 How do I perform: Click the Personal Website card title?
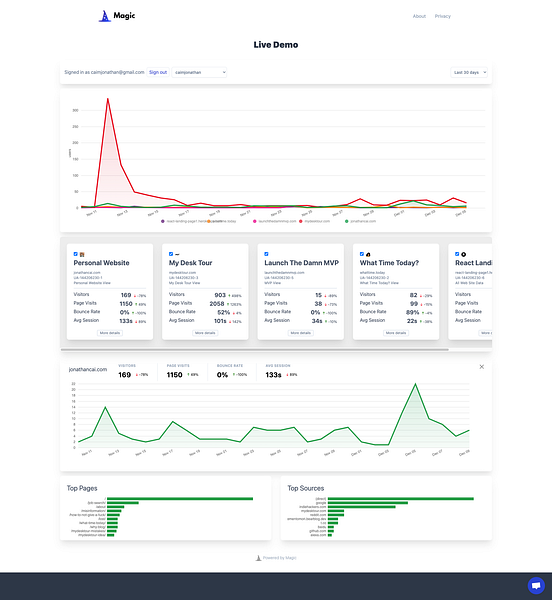pos(101,263)
